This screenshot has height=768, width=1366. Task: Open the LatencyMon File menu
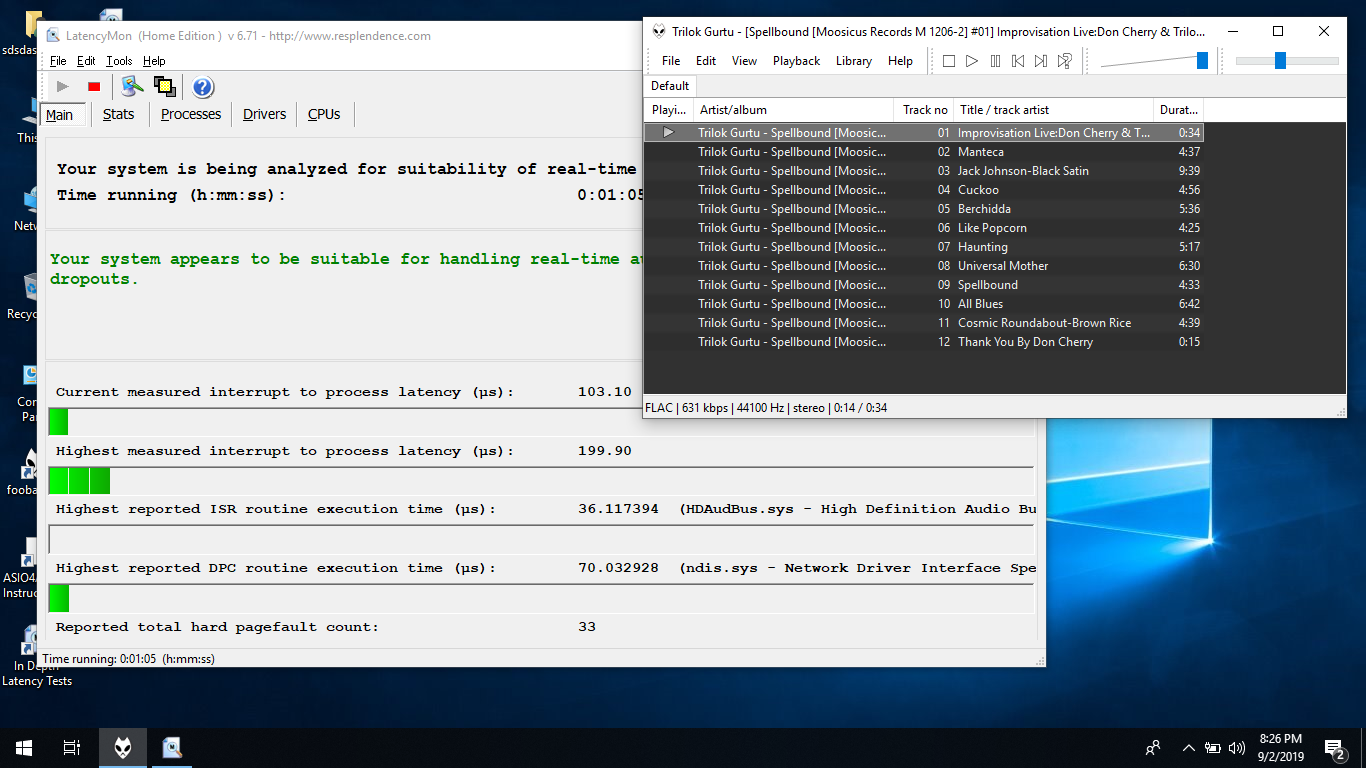coord(58,61)
